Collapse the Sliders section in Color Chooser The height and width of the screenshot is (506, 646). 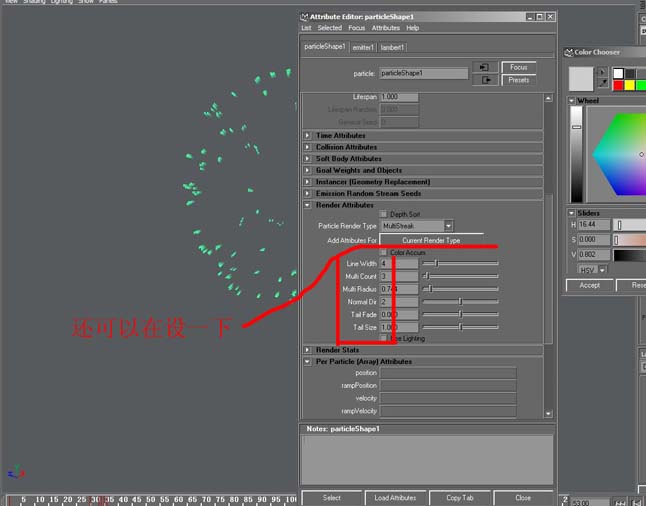(571, 213)
